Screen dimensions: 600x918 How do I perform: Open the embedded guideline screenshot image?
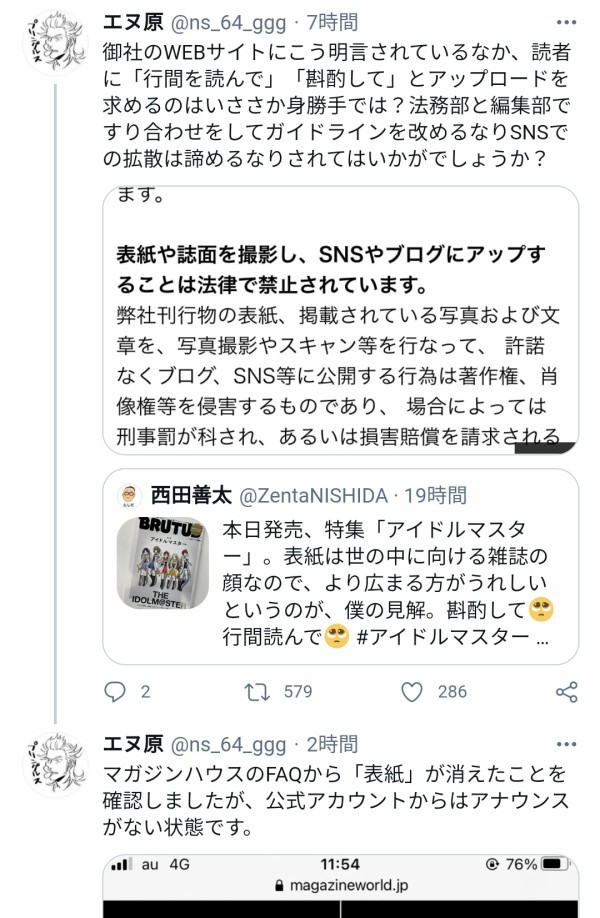[x=341, y=319]
